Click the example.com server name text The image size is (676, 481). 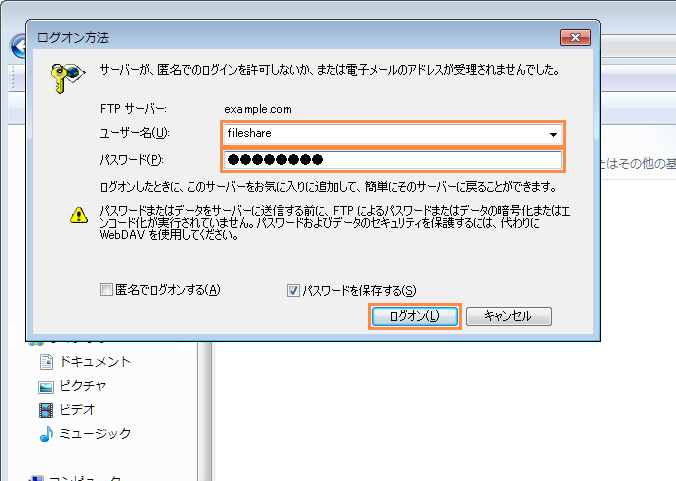point(258,109)
